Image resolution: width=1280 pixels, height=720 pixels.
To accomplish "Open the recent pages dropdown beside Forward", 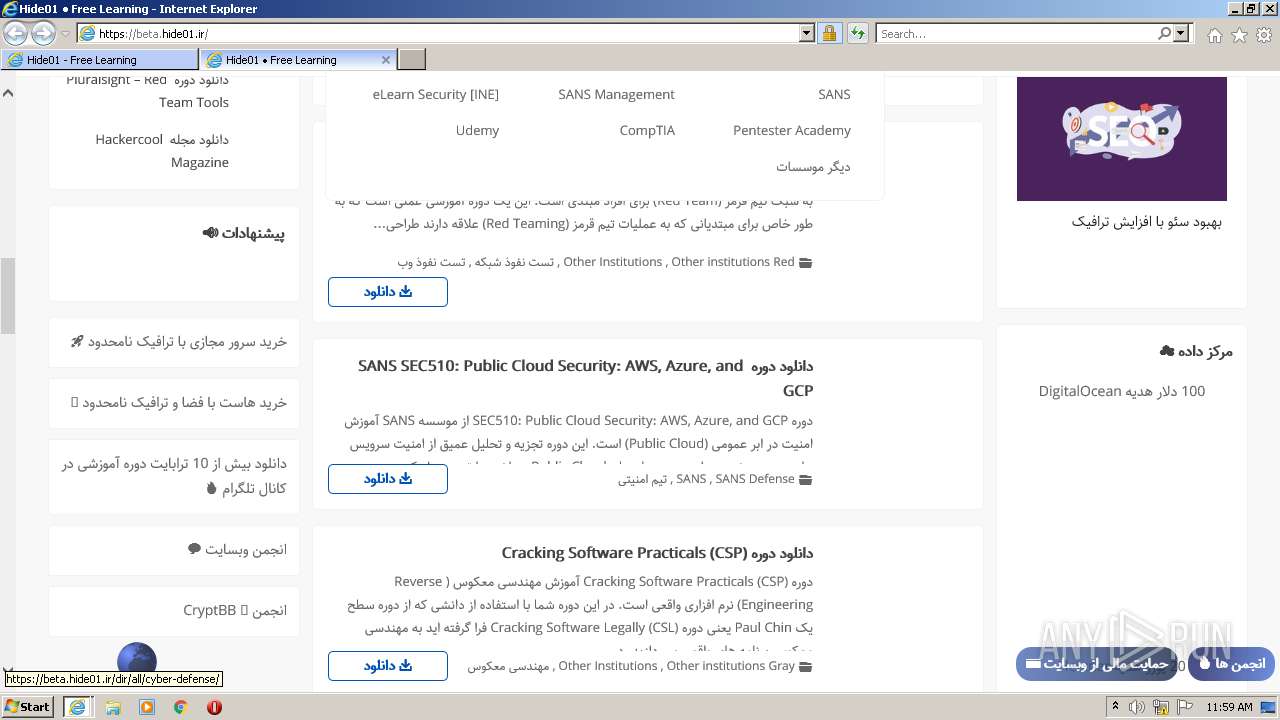I will [x=65, y=34].
